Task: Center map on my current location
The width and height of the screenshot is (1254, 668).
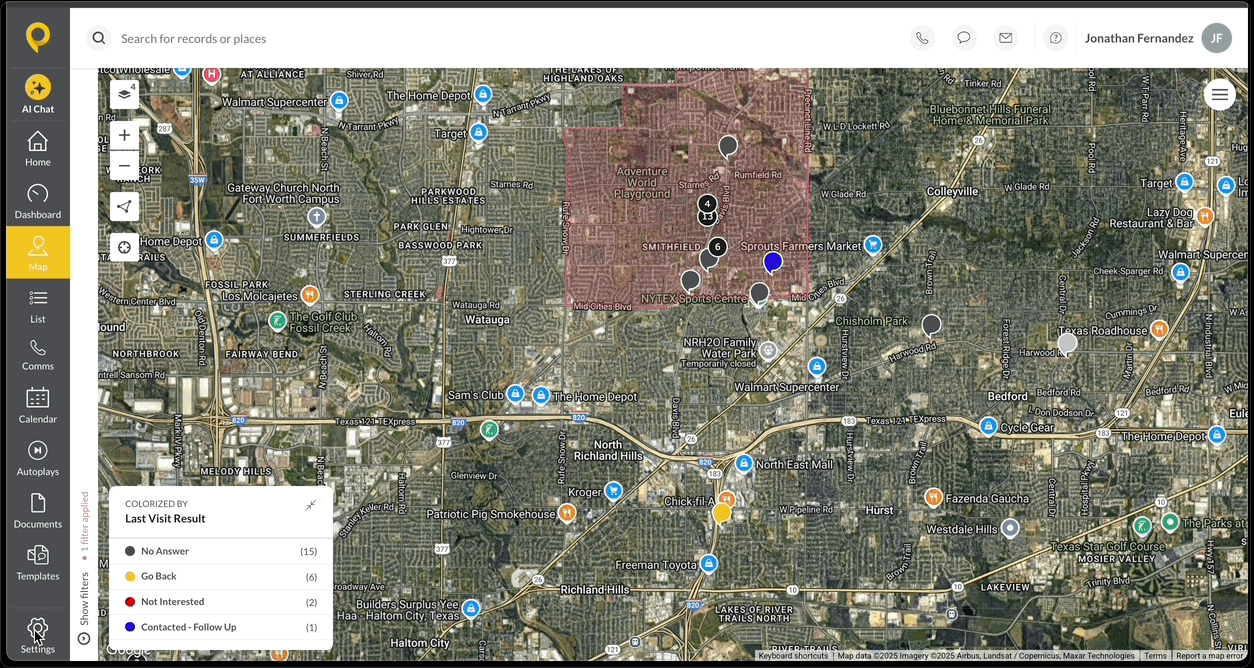Action: (x=124, y=247)
